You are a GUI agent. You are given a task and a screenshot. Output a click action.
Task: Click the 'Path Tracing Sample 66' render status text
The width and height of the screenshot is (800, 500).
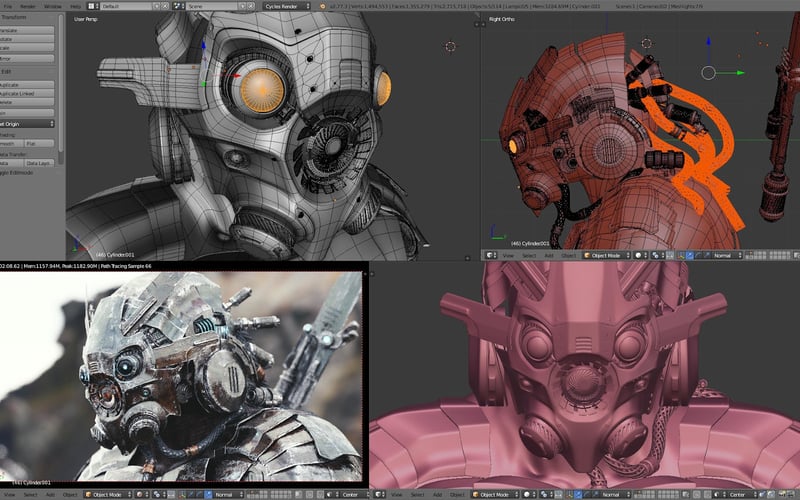click(x=127, y=266)
